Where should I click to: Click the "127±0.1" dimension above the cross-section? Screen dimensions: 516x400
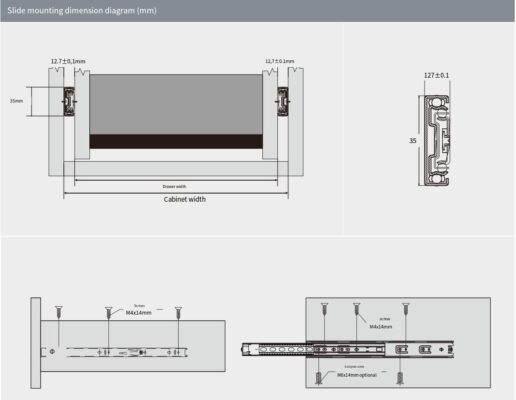436,75
